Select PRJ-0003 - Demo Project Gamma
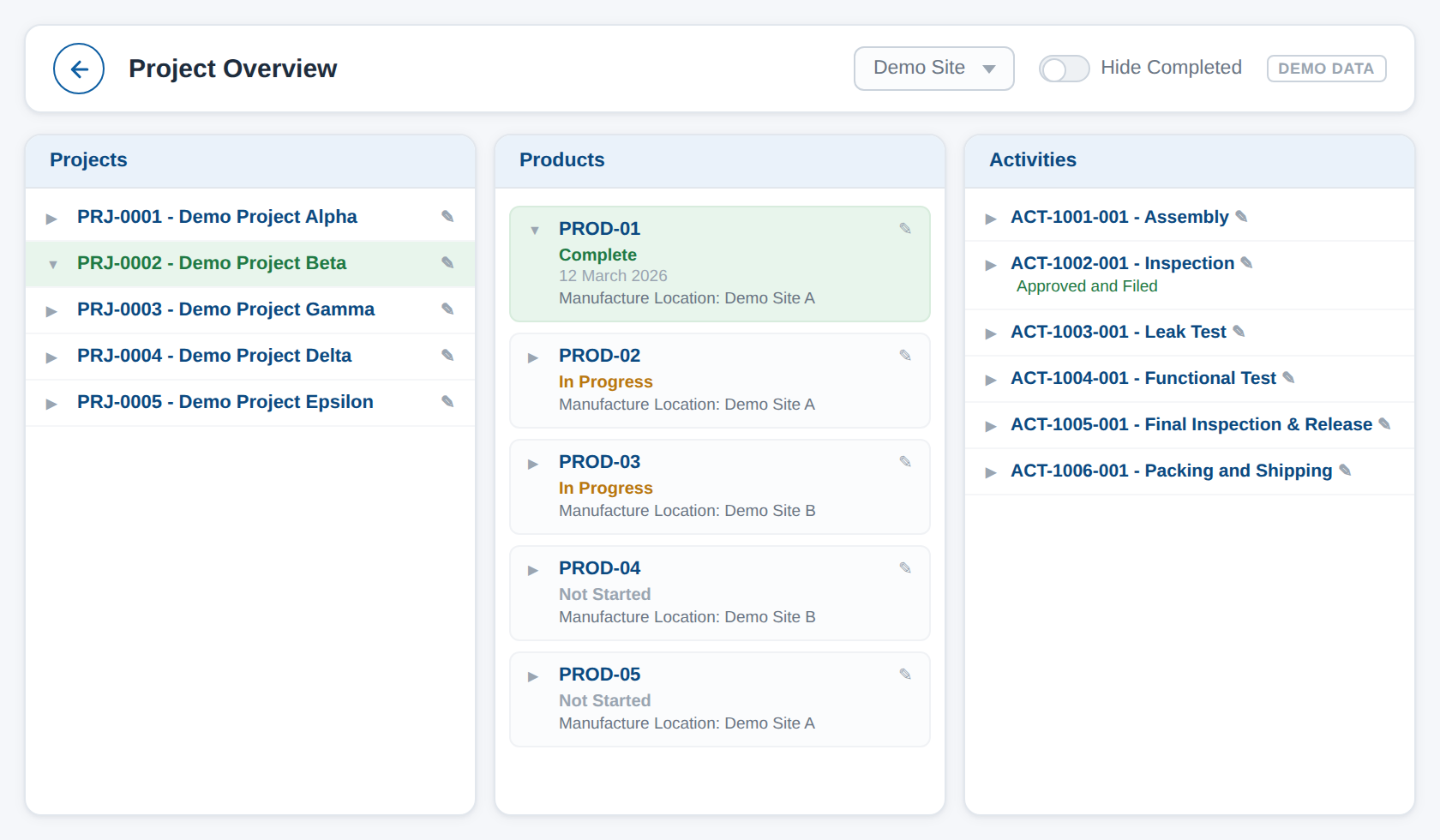The width and height of the screenshot is (1440, 840). [225, 309]
